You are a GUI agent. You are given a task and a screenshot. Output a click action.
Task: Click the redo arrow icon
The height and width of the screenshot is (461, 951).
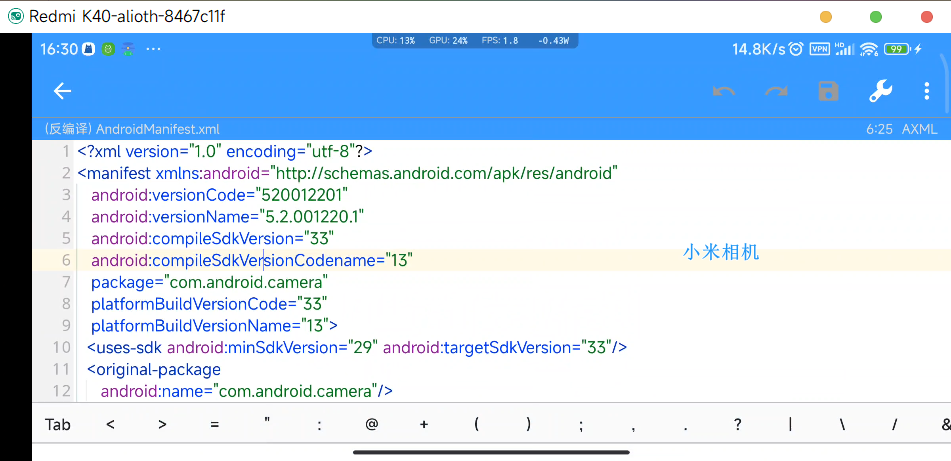pos(776,92)
